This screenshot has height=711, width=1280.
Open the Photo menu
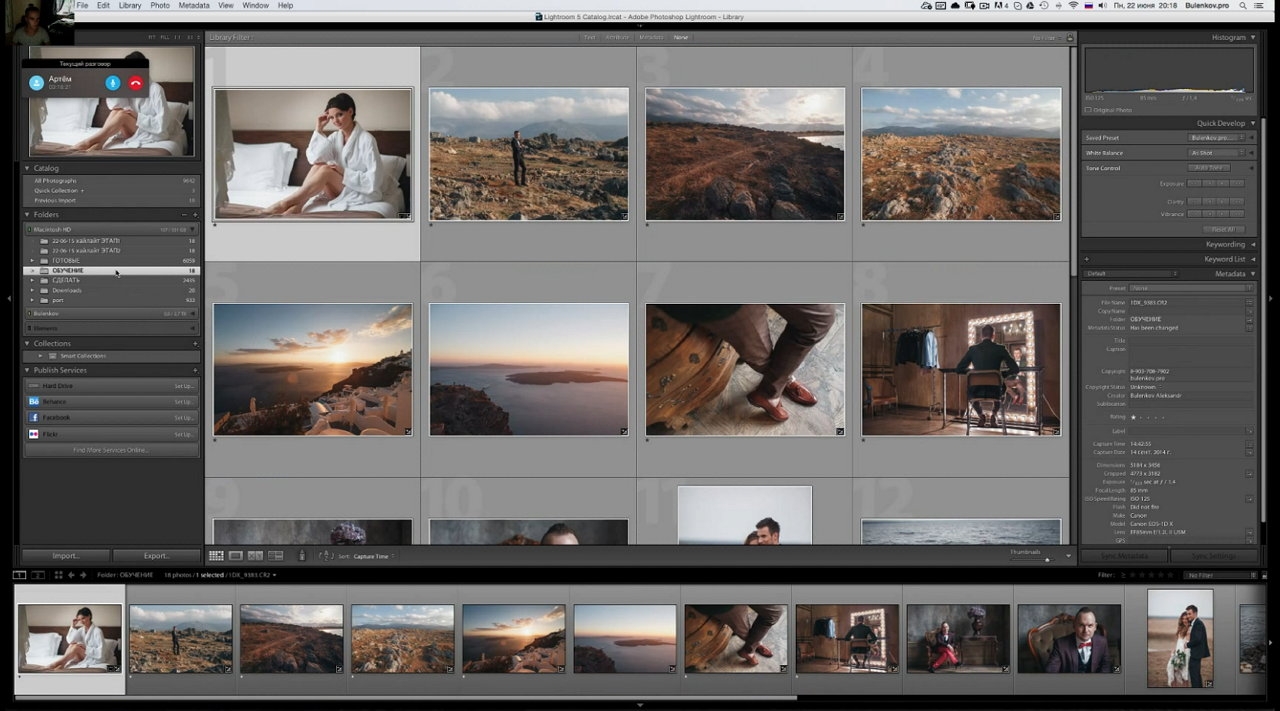(160, 5)
